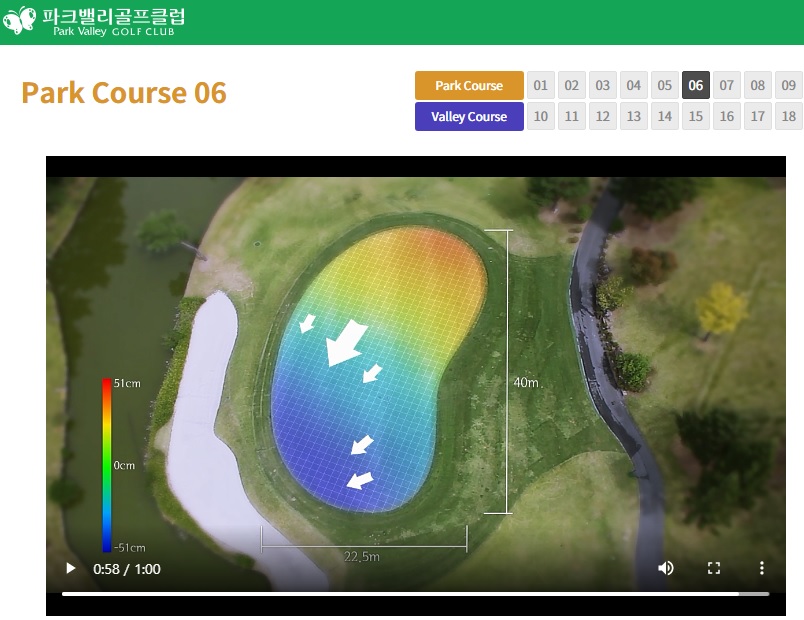Seek on the video progress bar
This screenshot has height=620, width=804.
coord(415,594)
